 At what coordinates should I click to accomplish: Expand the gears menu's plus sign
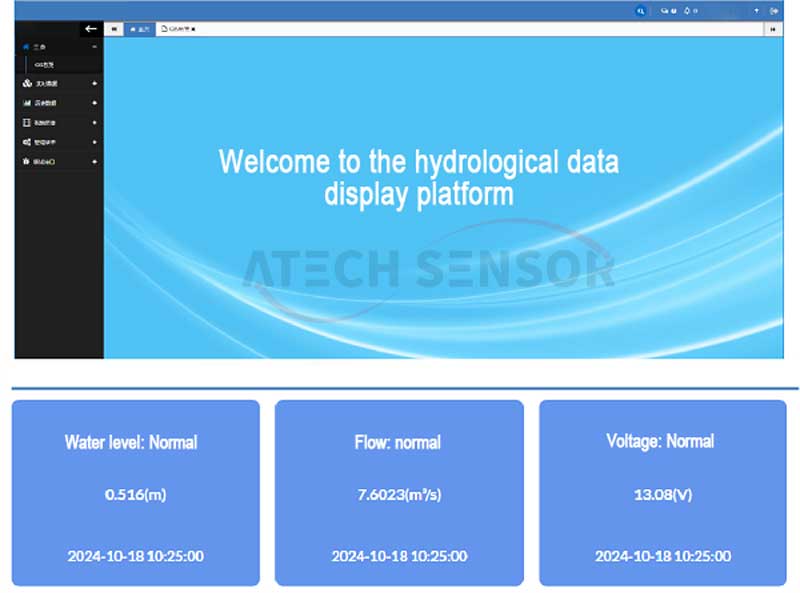tap(94, 142)
